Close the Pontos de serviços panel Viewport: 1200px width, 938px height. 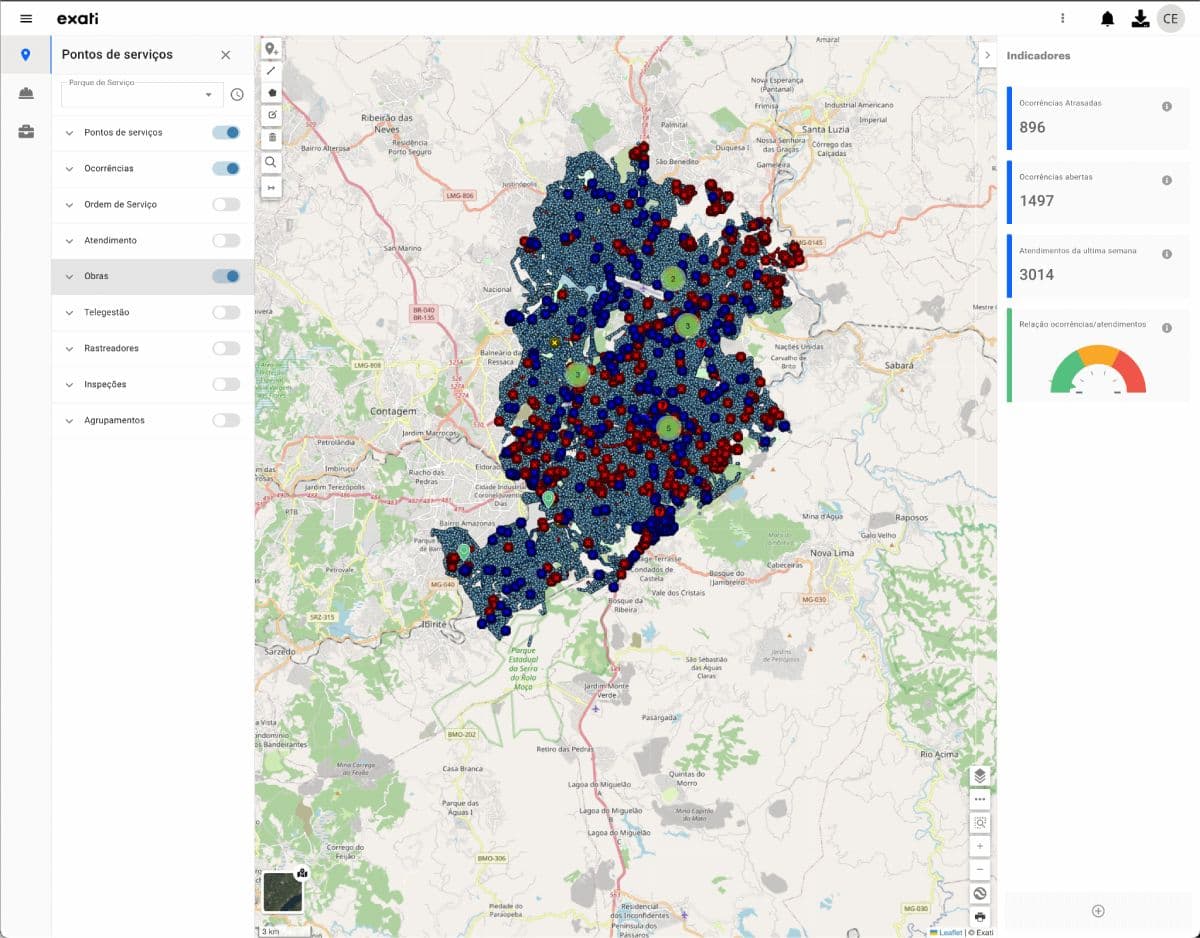225,55
